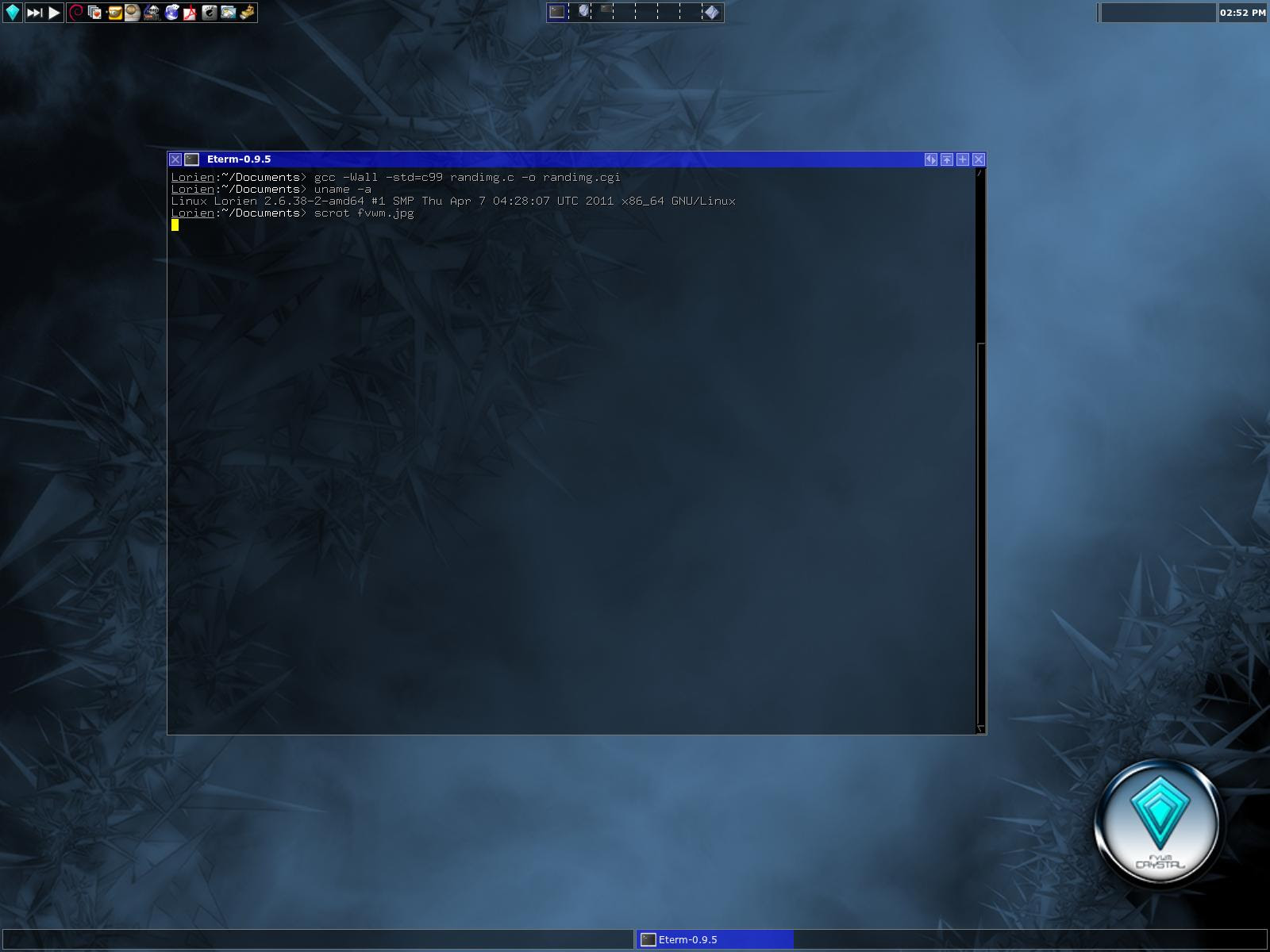Click the 02:52 PM clock
The height and width of the screenshot is (952, 1270).
click(x=1242, y=13)
